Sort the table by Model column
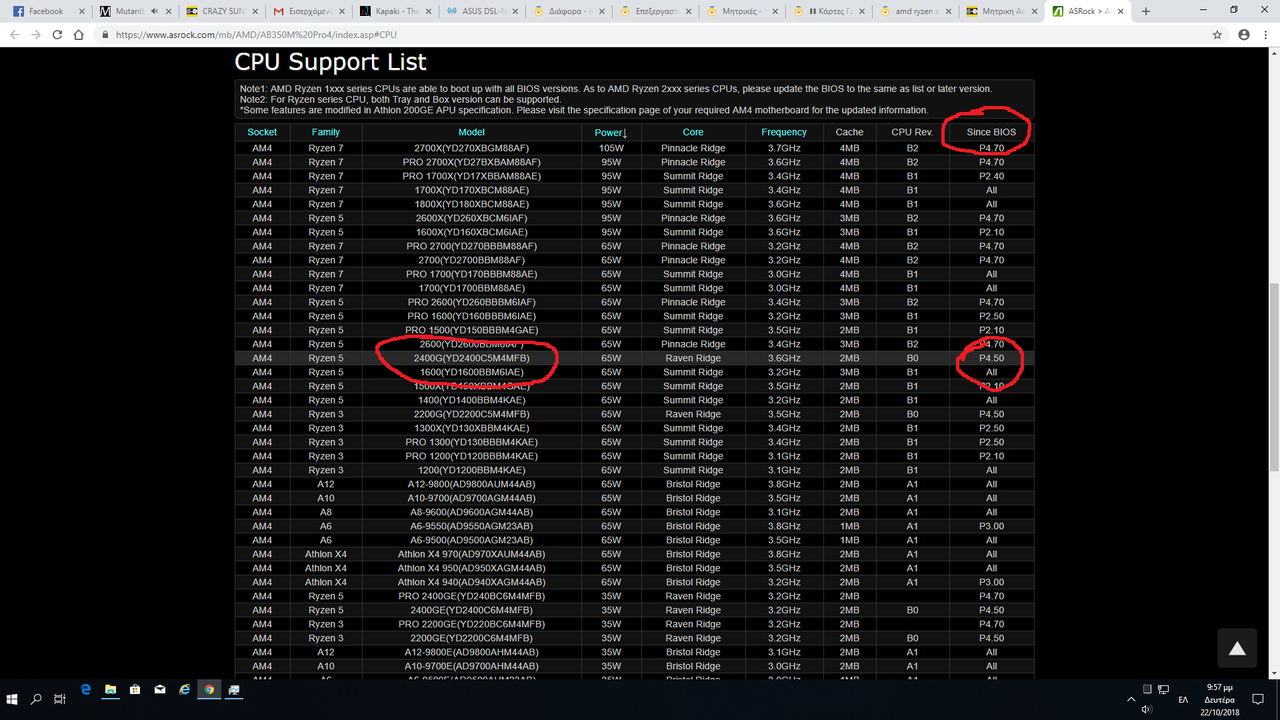This screenshot has width=1280, height=720. pos(472,132)
